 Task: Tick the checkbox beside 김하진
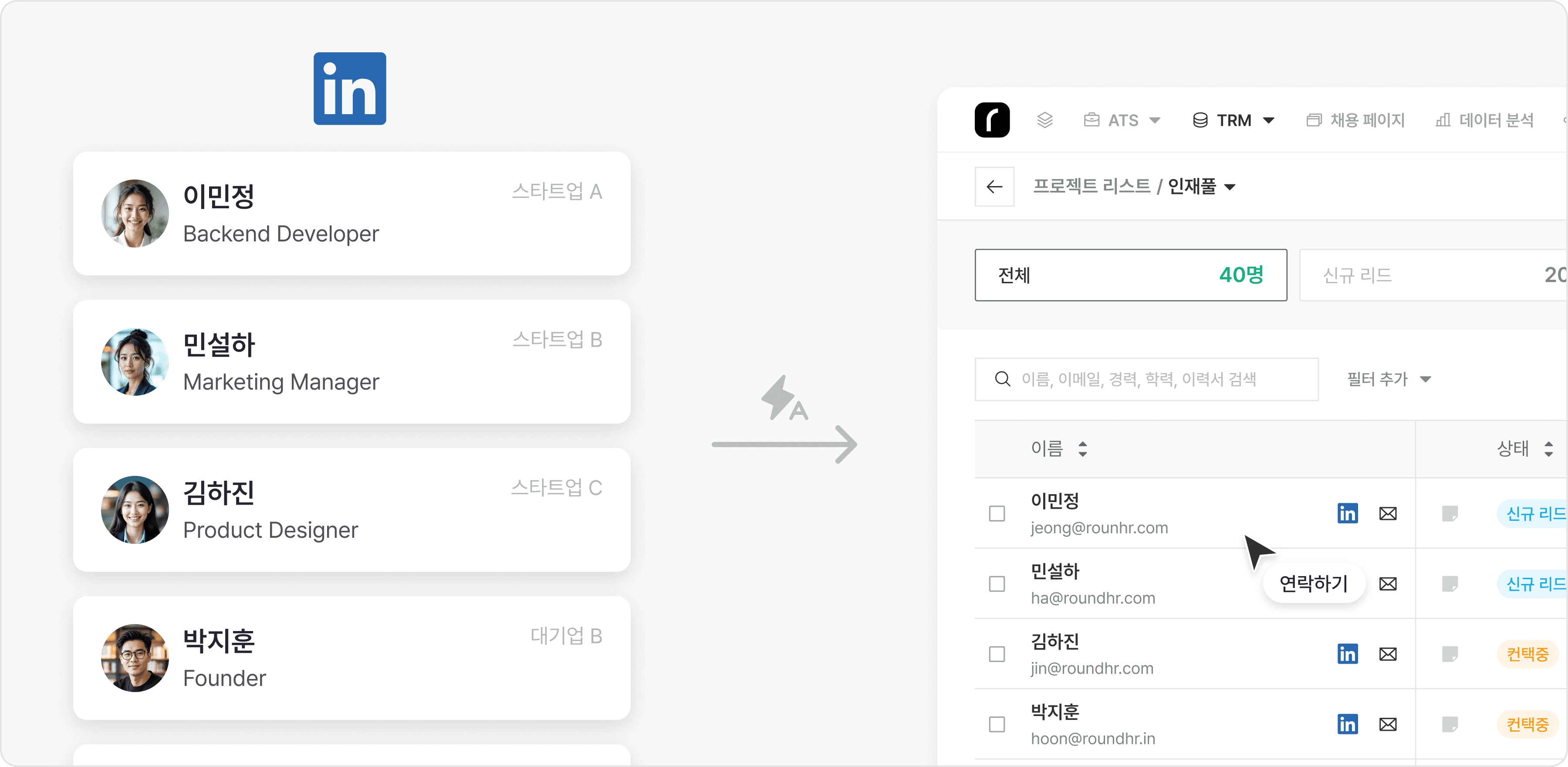pos(997,654)
